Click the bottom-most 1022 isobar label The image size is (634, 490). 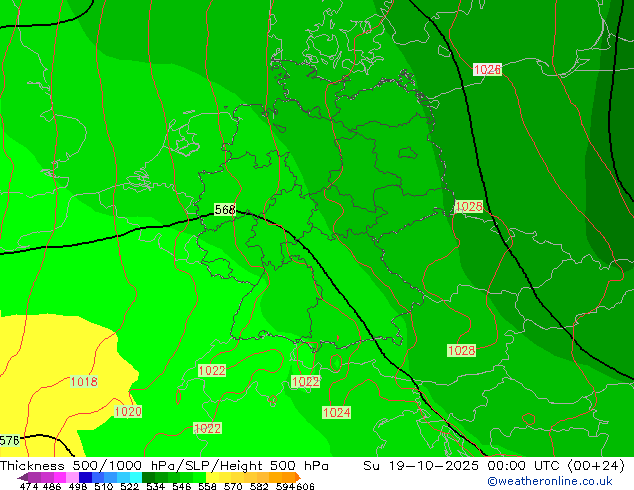click(207, 428)
